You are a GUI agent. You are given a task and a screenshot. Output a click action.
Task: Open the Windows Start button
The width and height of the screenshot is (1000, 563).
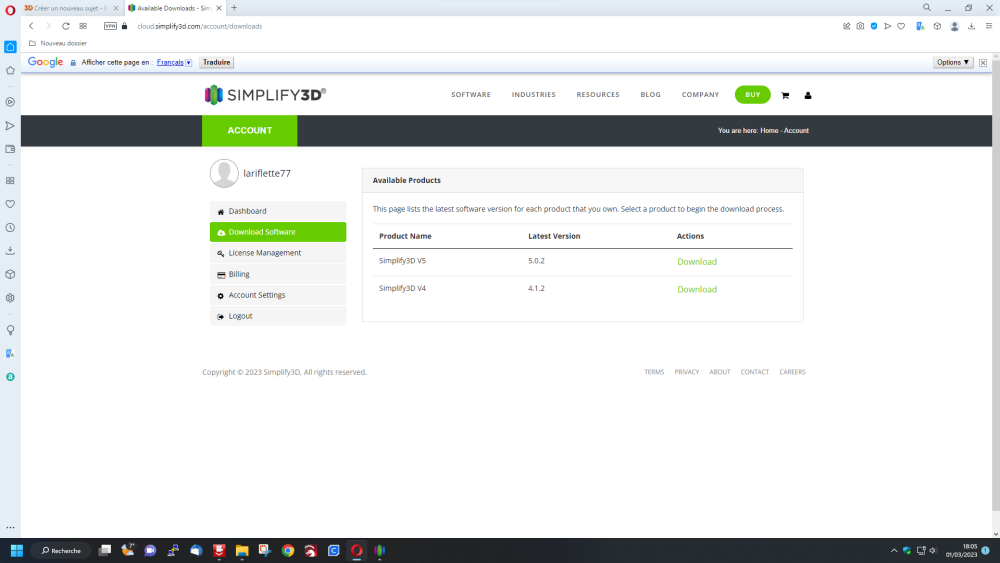click(17, 550)
